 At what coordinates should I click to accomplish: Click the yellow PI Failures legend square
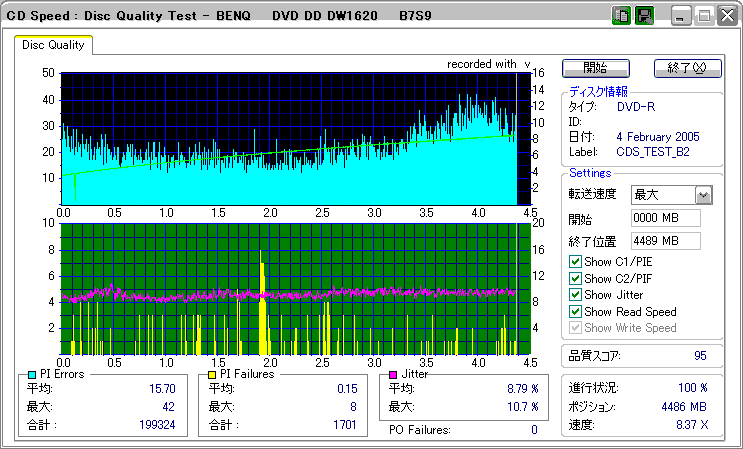click(x=212, y=374)
